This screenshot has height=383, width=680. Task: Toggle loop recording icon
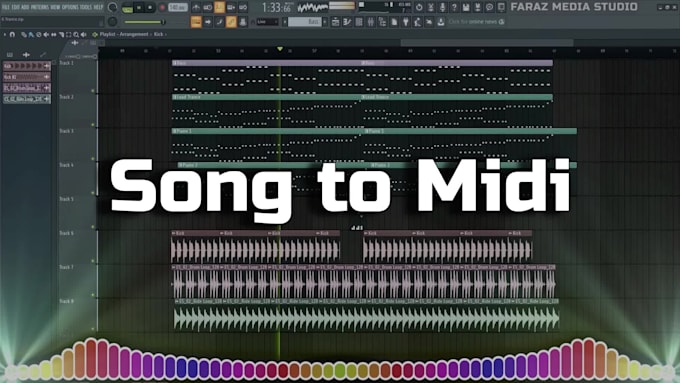(x=243, y=7)
